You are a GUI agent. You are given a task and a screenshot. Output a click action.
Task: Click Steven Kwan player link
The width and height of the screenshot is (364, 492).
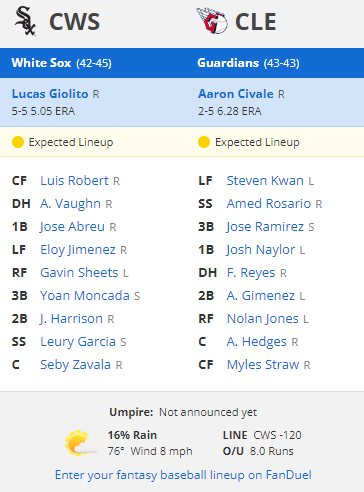click(x=265, y=181)
